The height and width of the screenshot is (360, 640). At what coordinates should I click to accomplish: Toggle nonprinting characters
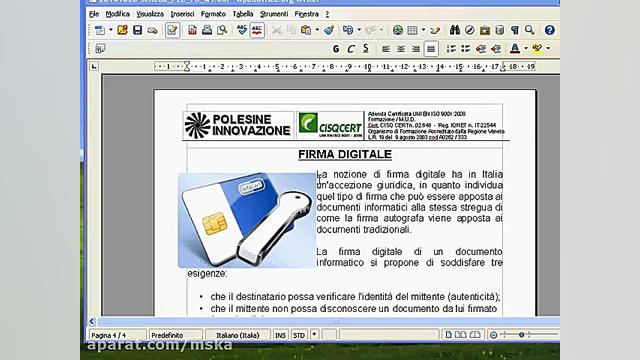[515, 30]
